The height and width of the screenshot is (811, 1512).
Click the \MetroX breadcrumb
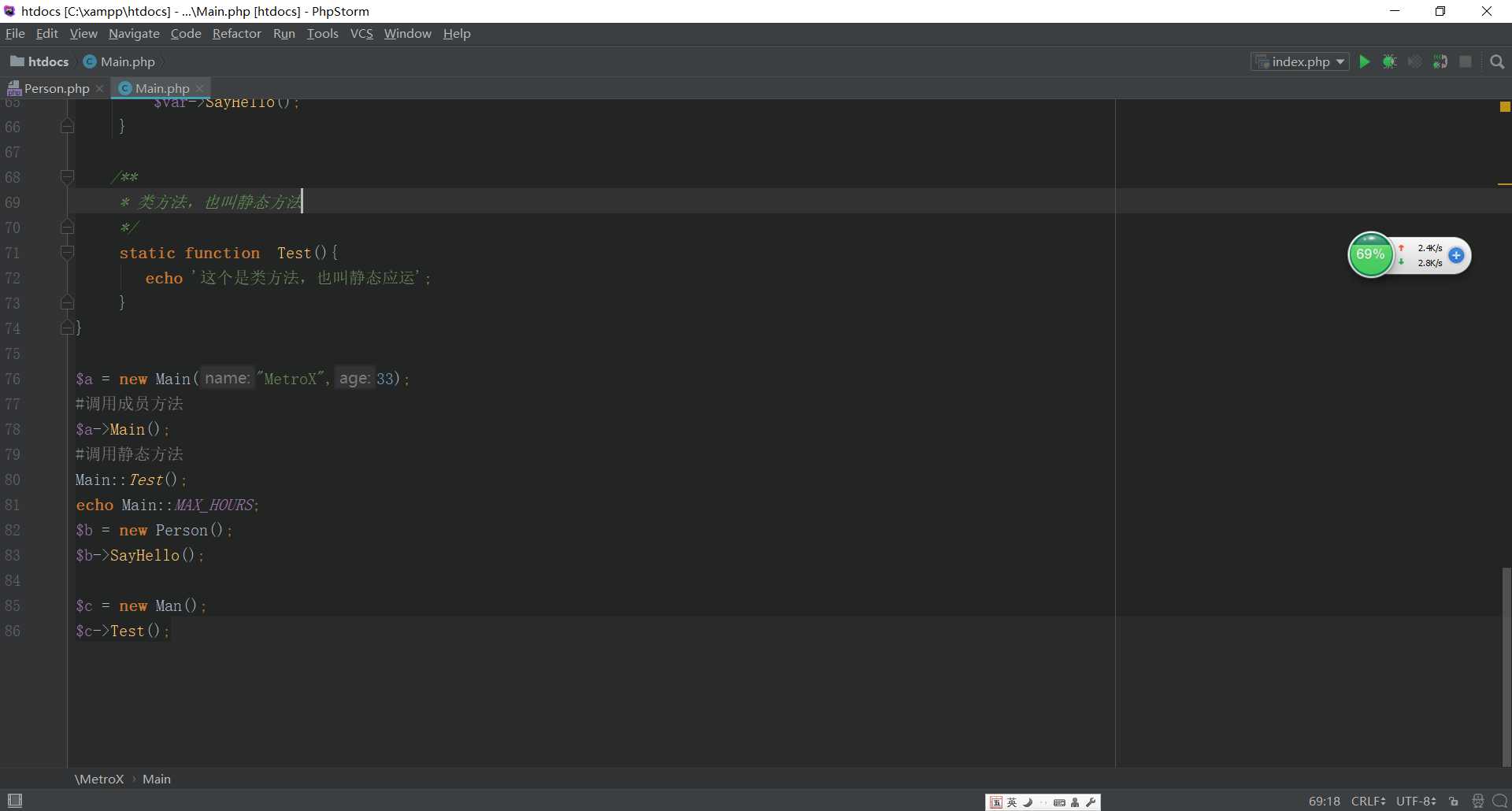click(x=99, y=779)
